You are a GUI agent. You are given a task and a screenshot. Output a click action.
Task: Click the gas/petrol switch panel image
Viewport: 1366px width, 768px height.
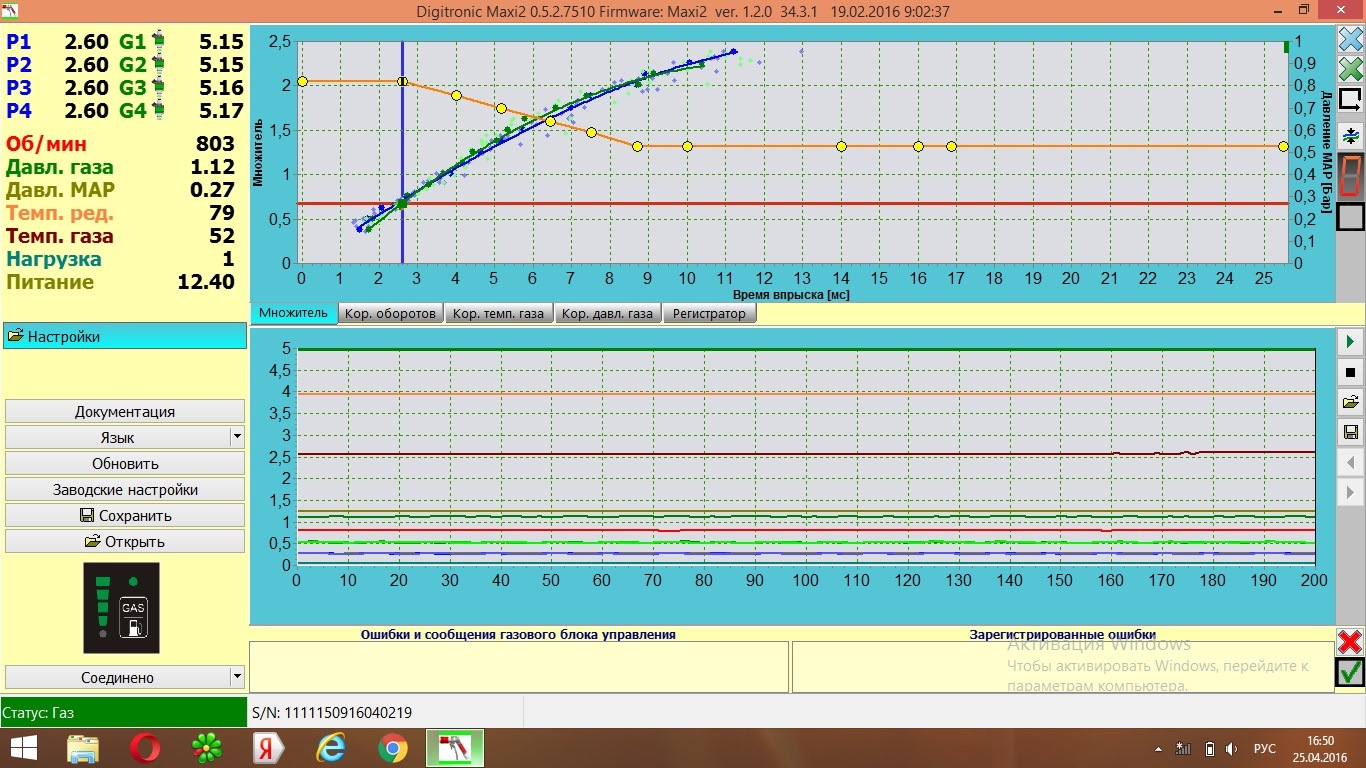coord(120,608)
